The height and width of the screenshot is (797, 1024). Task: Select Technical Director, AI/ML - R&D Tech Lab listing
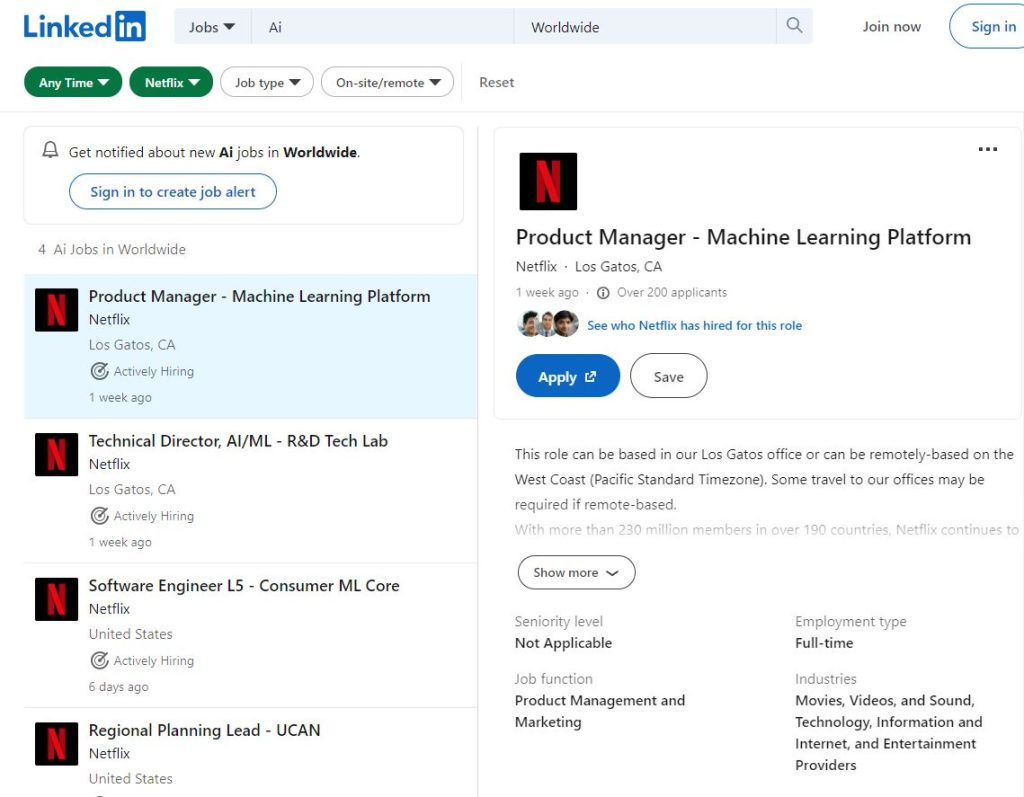point(251,491)
